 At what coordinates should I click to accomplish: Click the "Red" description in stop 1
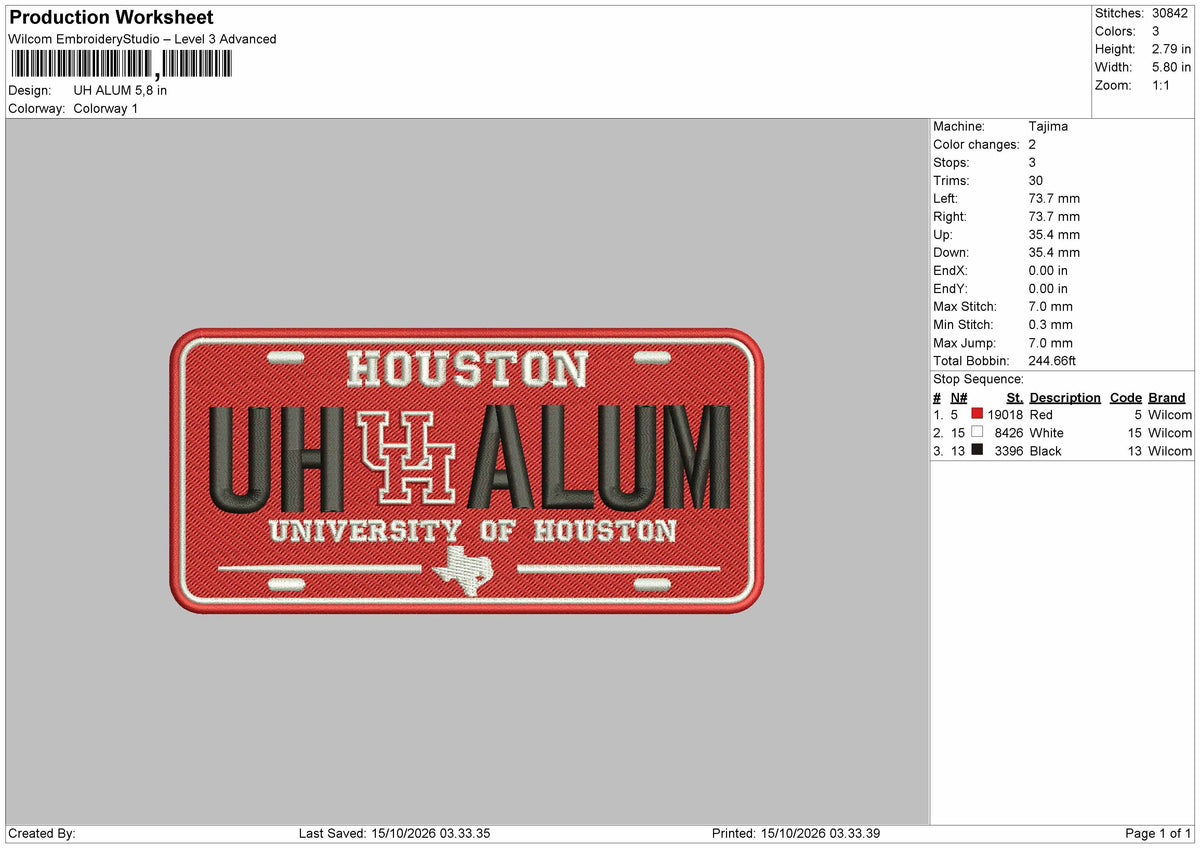pyautogui.click(x=1041, y=414)
